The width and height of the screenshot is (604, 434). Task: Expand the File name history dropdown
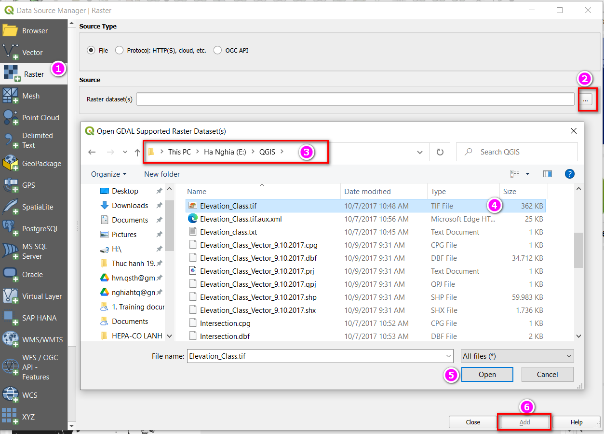tap(448, 356)
